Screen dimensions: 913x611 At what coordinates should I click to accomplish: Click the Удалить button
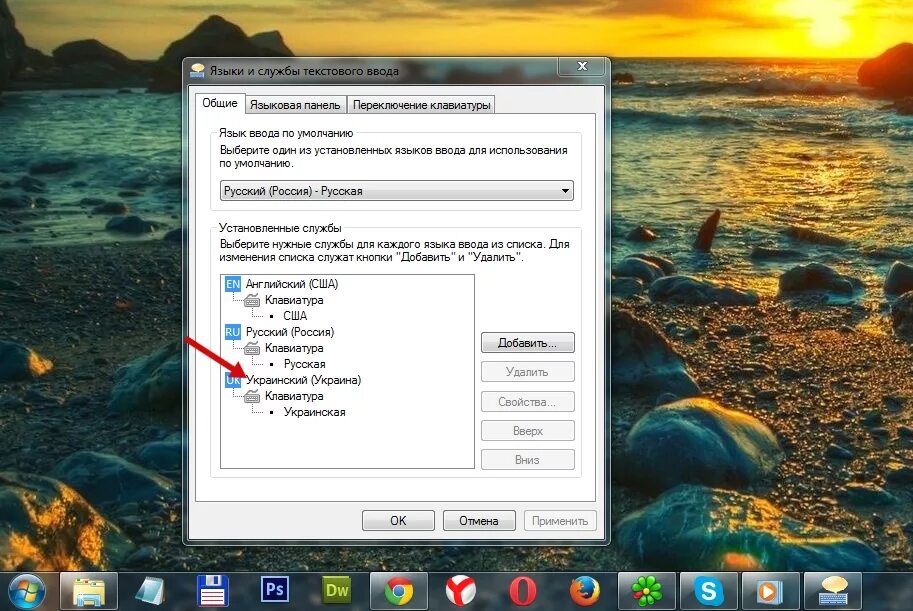tap(528, 372)
